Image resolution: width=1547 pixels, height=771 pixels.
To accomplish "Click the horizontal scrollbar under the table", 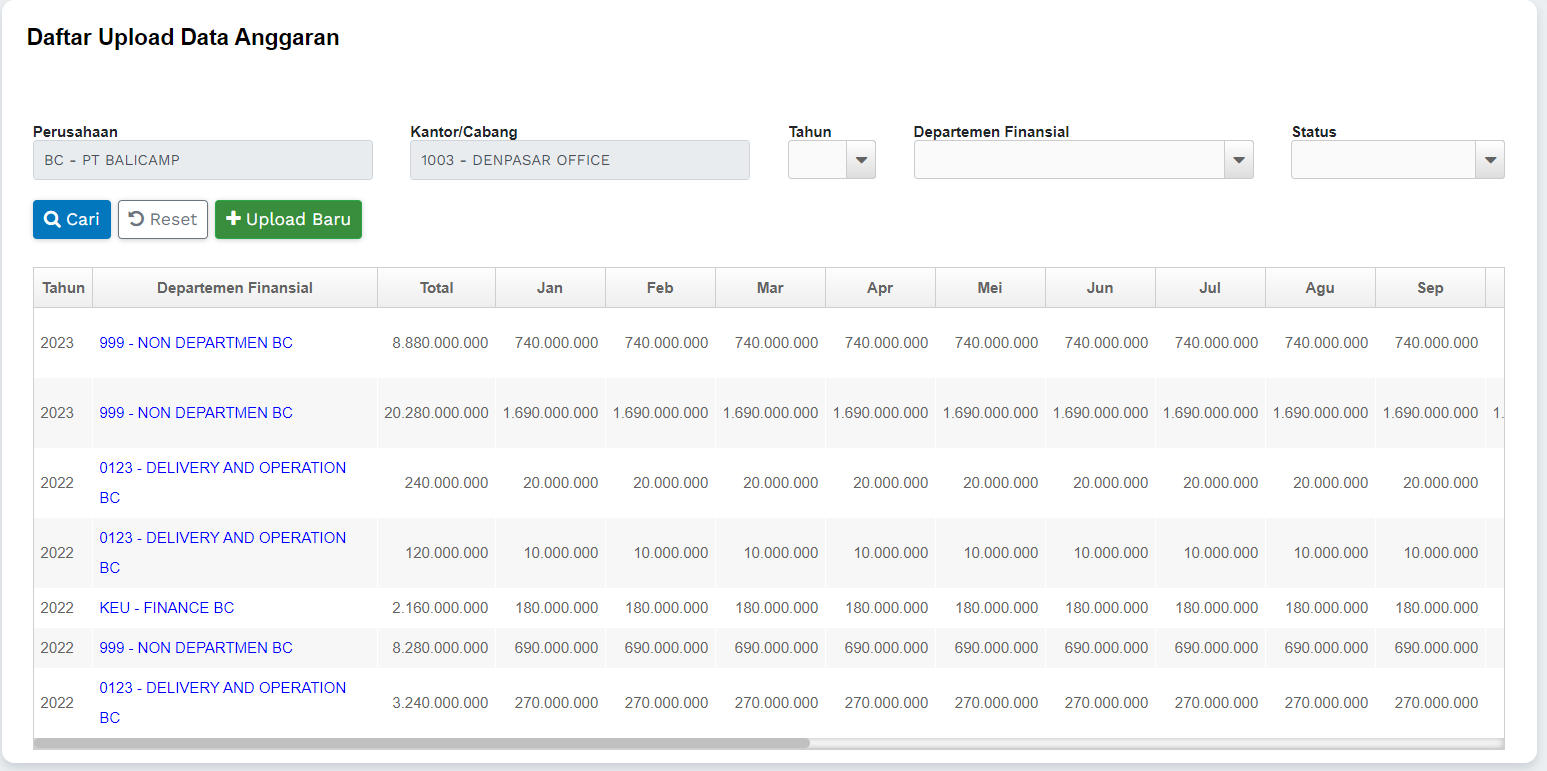I will tap(421, 744).
